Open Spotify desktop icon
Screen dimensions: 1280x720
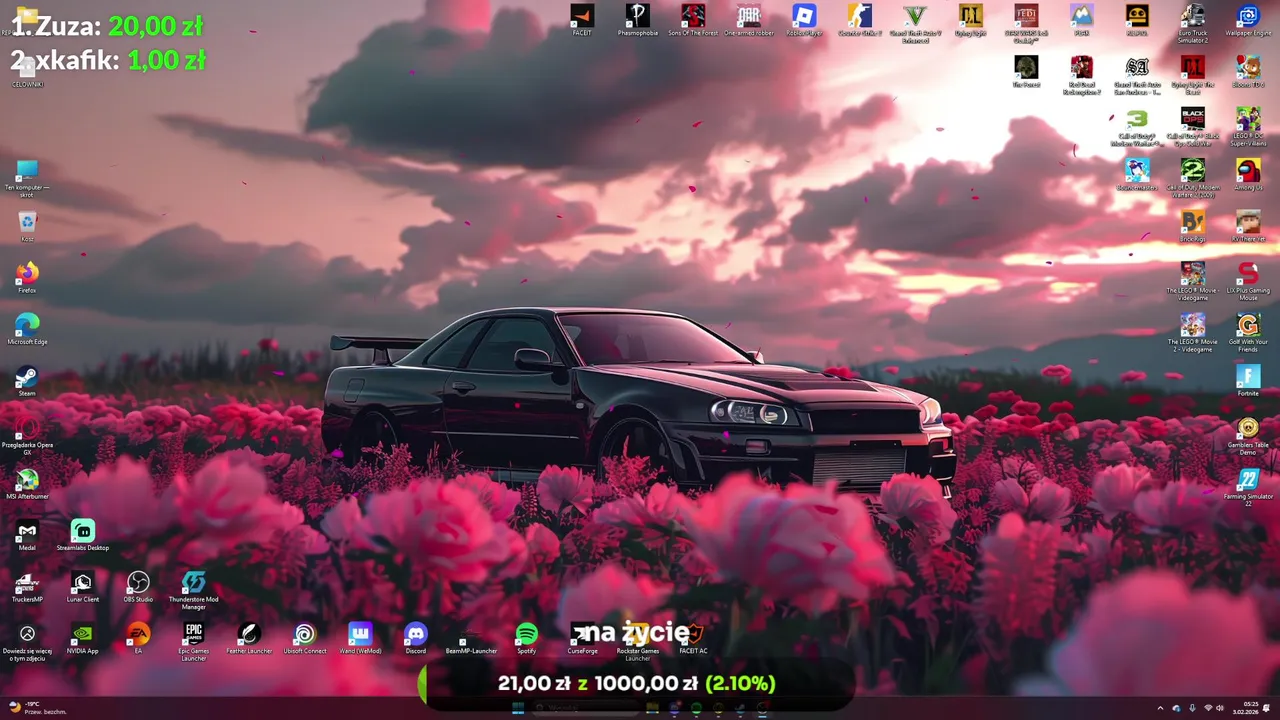click(526, 640)
